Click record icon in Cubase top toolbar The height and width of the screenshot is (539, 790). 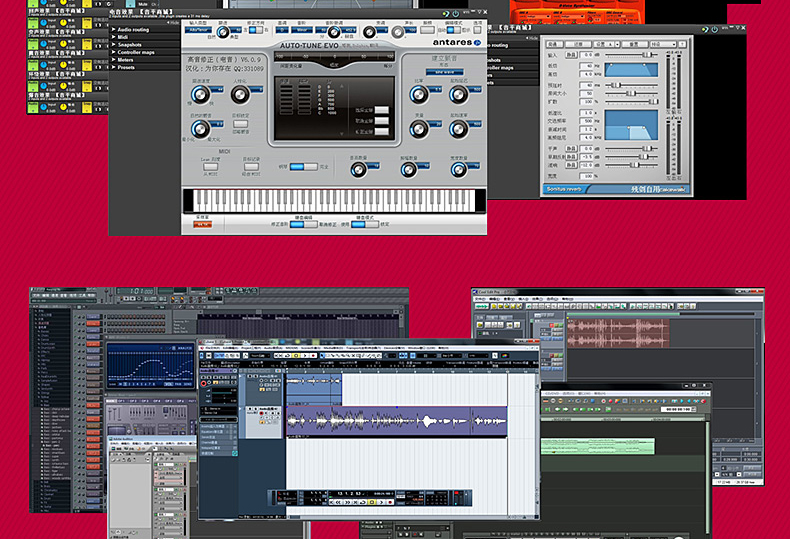[314, 356]
